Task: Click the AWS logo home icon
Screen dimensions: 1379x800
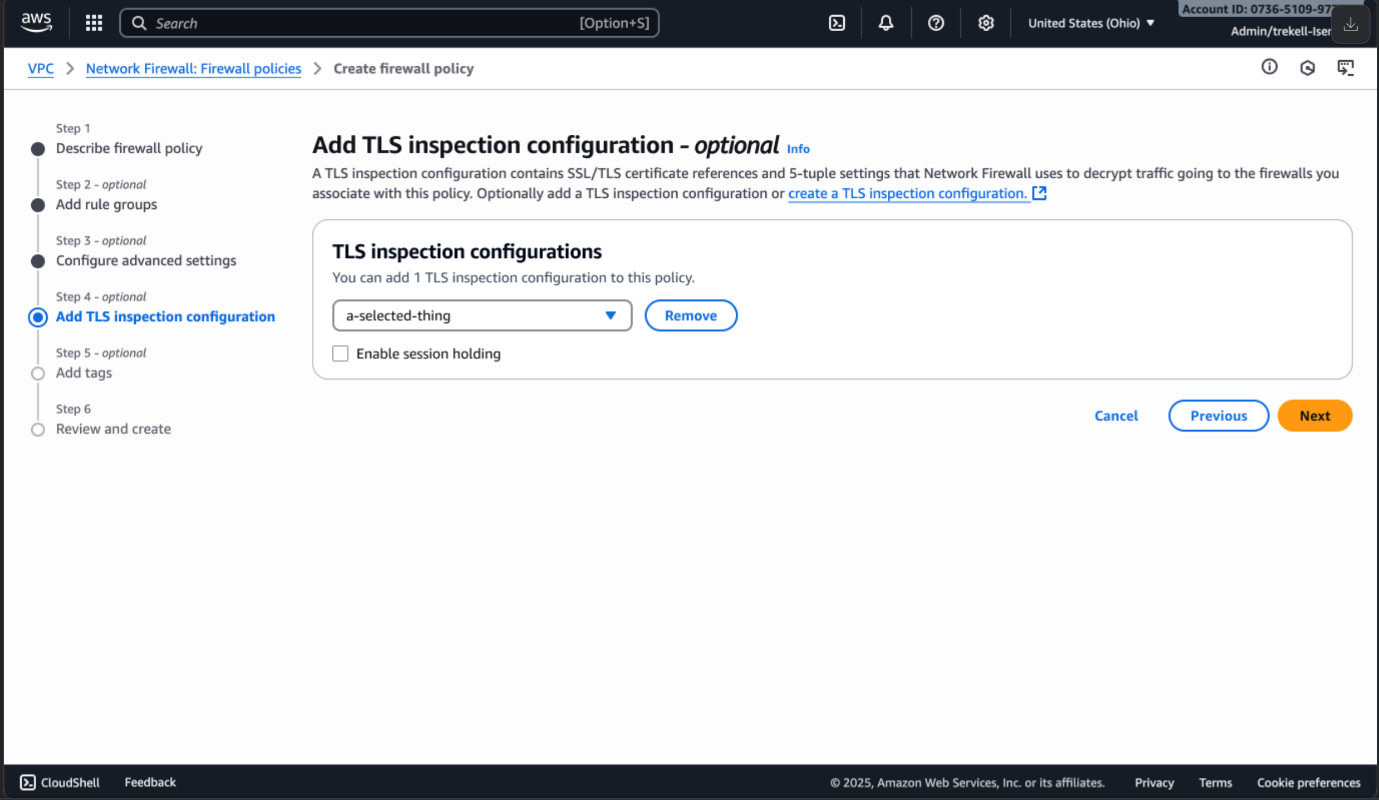Action: click(37, 23)
